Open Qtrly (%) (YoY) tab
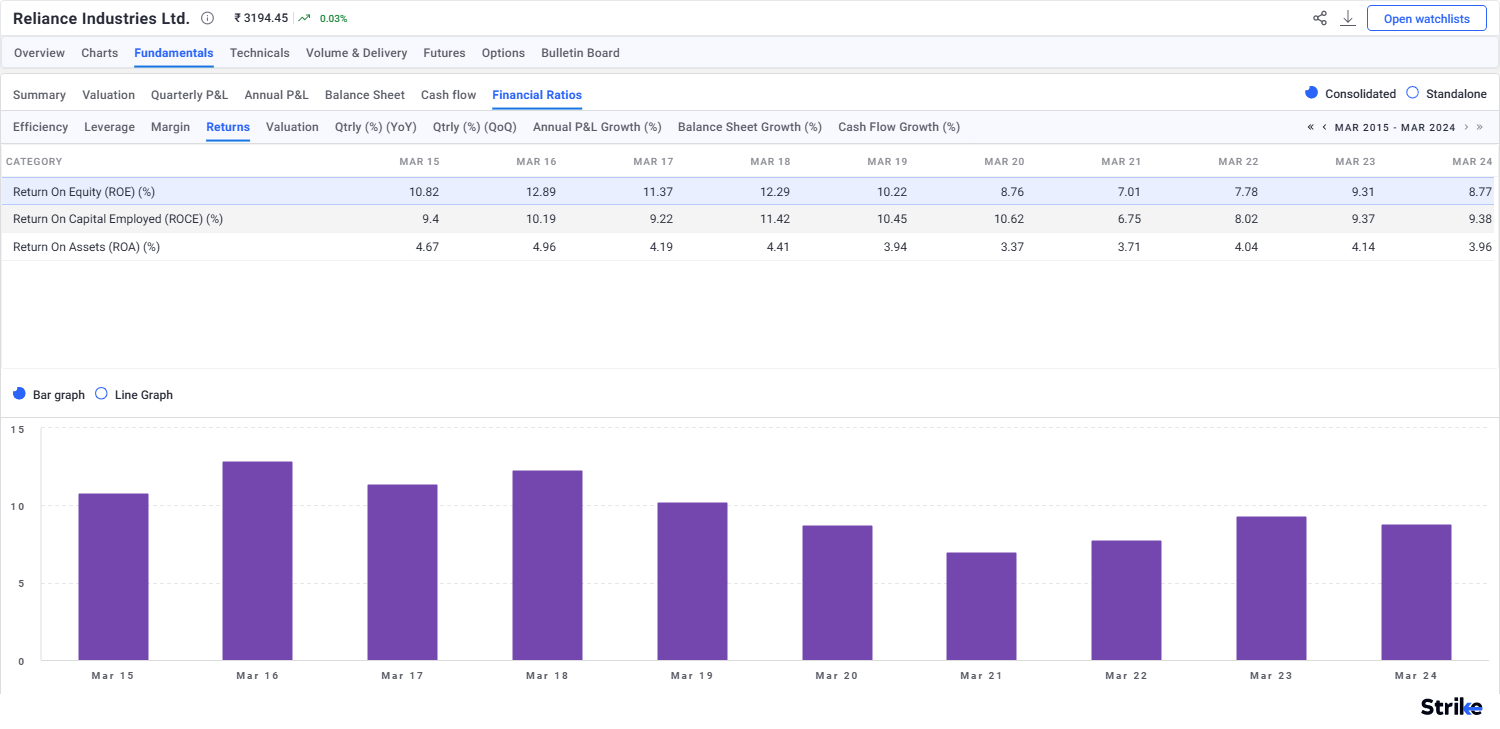 (376, 127)
